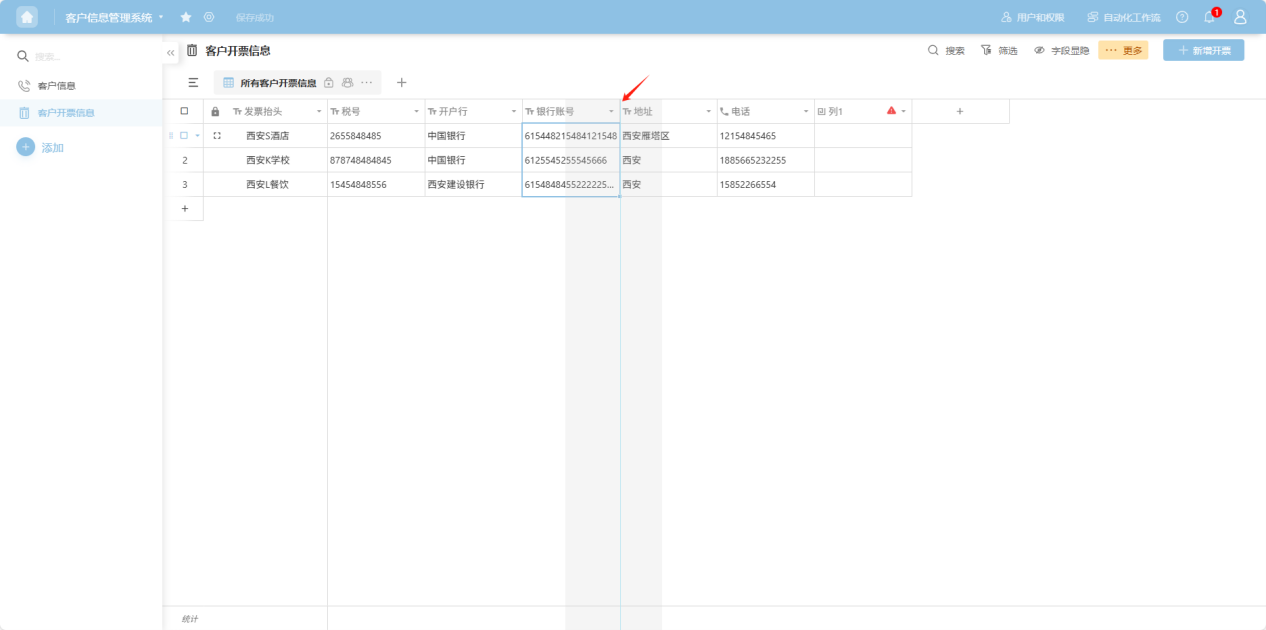1266x630 pixels.
Task: Open the notification bell
Action: [1209, 17]
